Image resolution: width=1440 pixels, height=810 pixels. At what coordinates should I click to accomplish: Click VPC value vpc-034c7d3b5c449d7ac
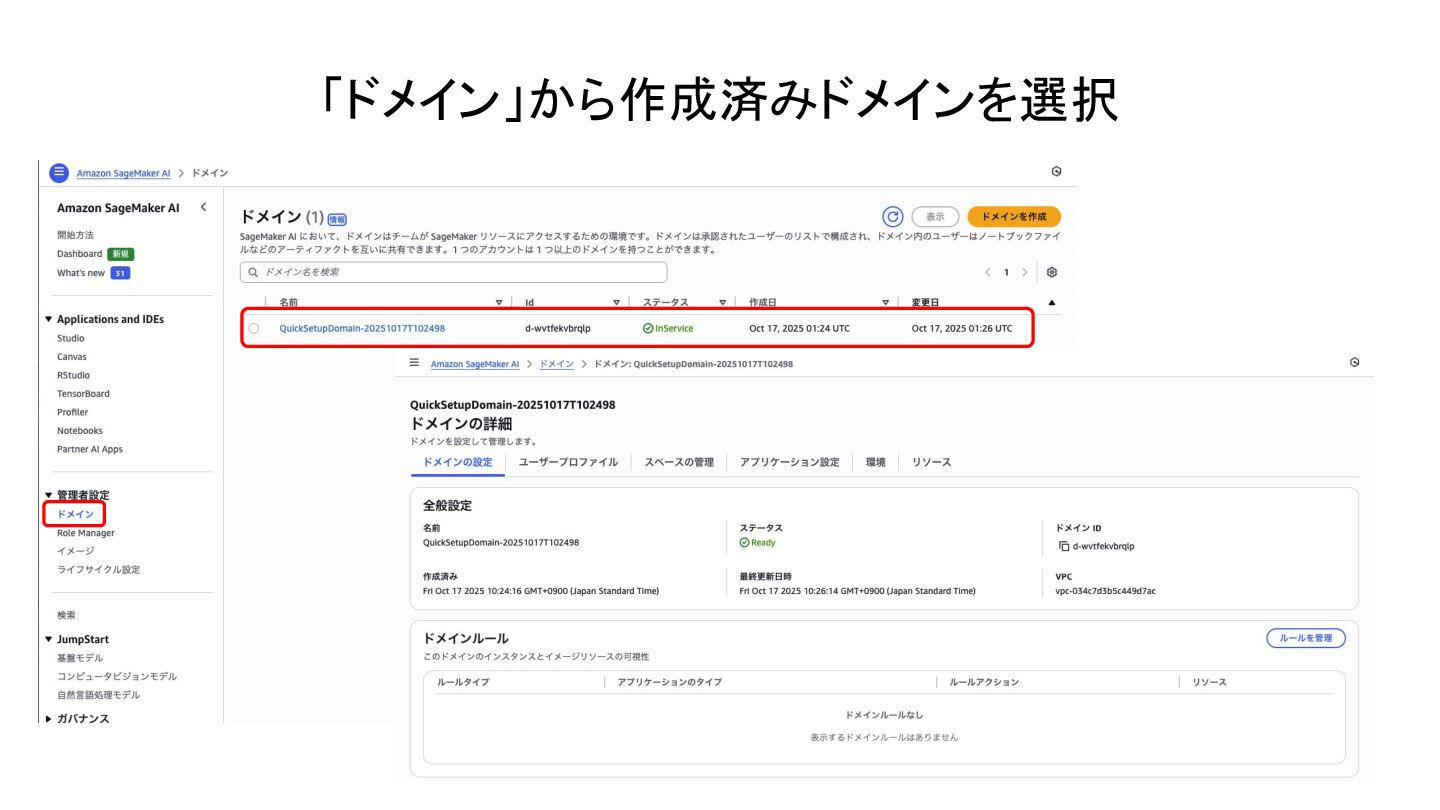1105,591
